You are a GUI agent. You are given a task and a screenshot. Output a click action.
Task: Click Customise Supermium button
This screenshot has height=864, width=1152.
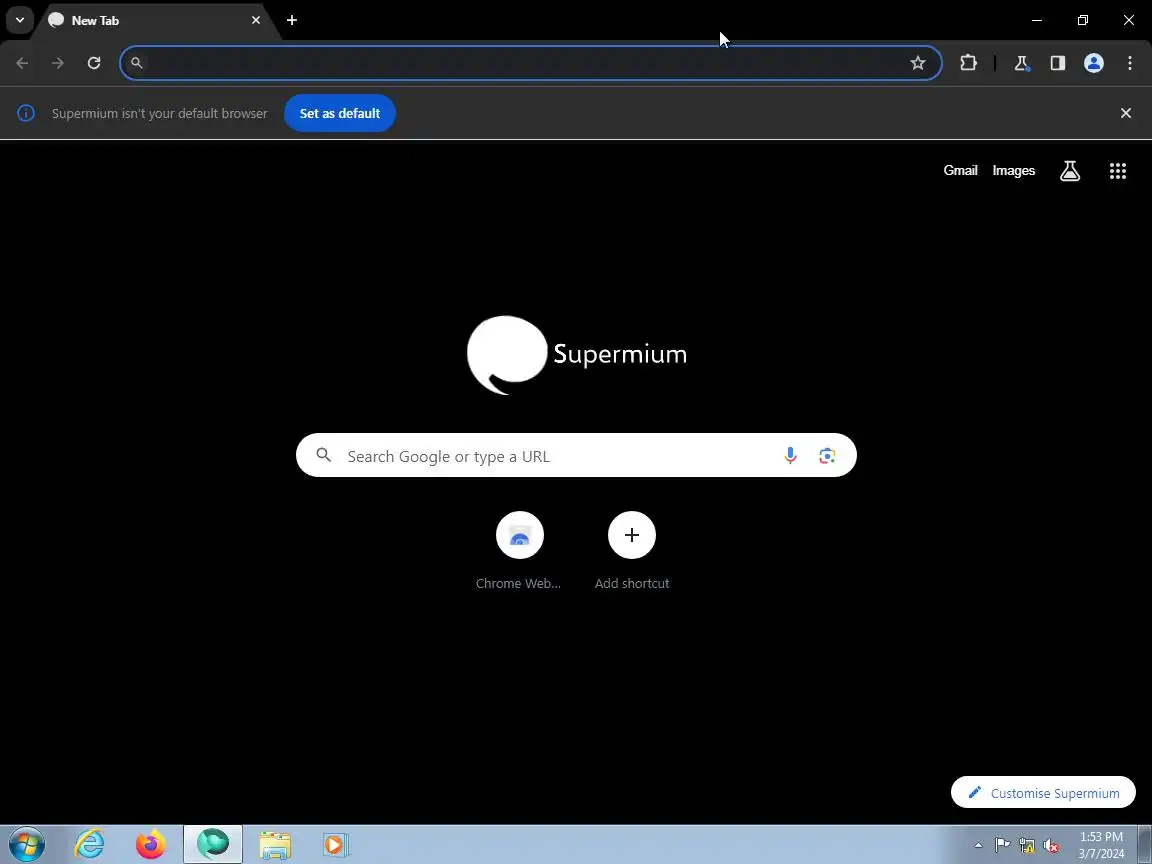pos(1043,793)
